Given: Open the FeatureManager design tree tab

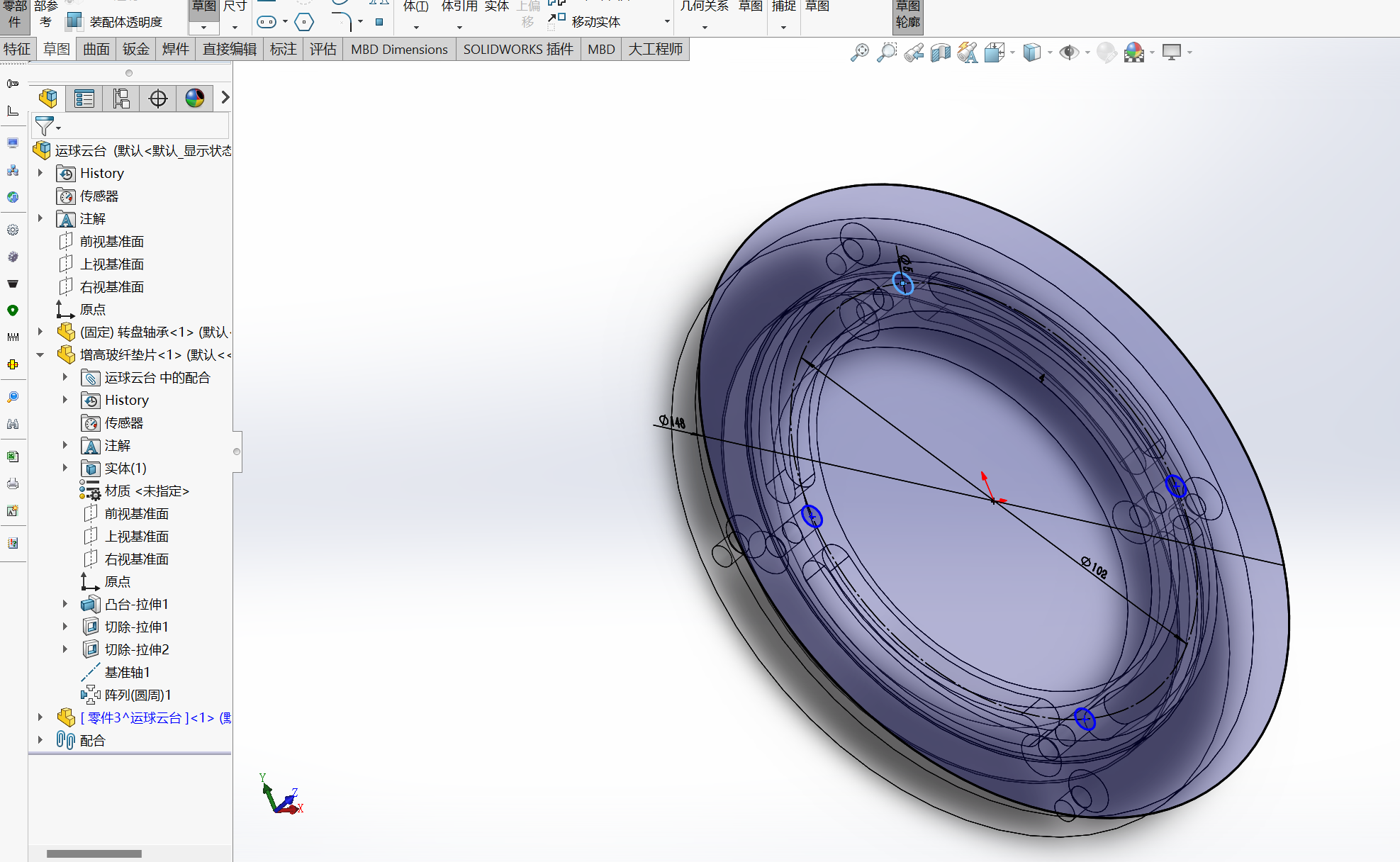Looking at the screenshot, I should coord(48,98).
